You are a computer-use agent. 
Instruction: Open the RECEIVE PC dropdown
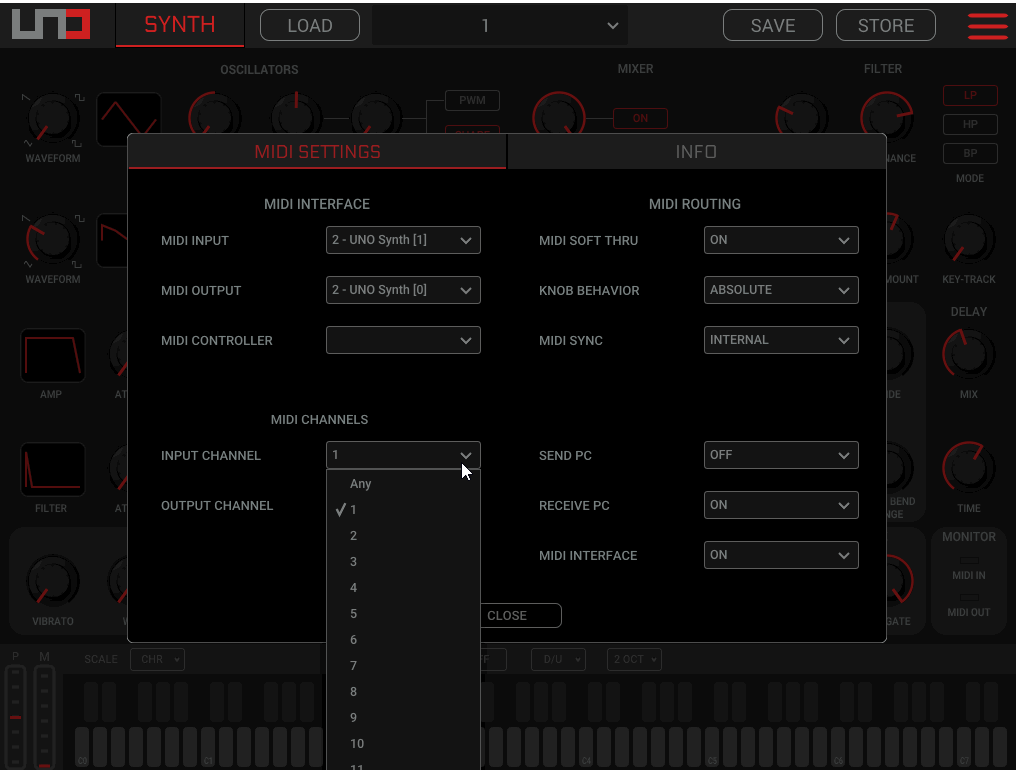click(x=781, y=505)
